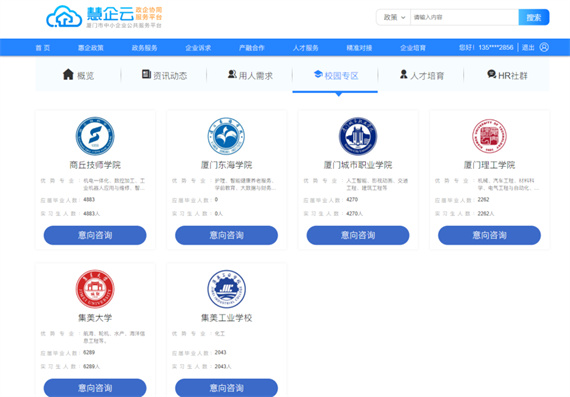Image resolution: width=570 pixels, height=397 pixels.
Task: Click the 集美工业学校 school emblem
Action: tap(226, 289)
